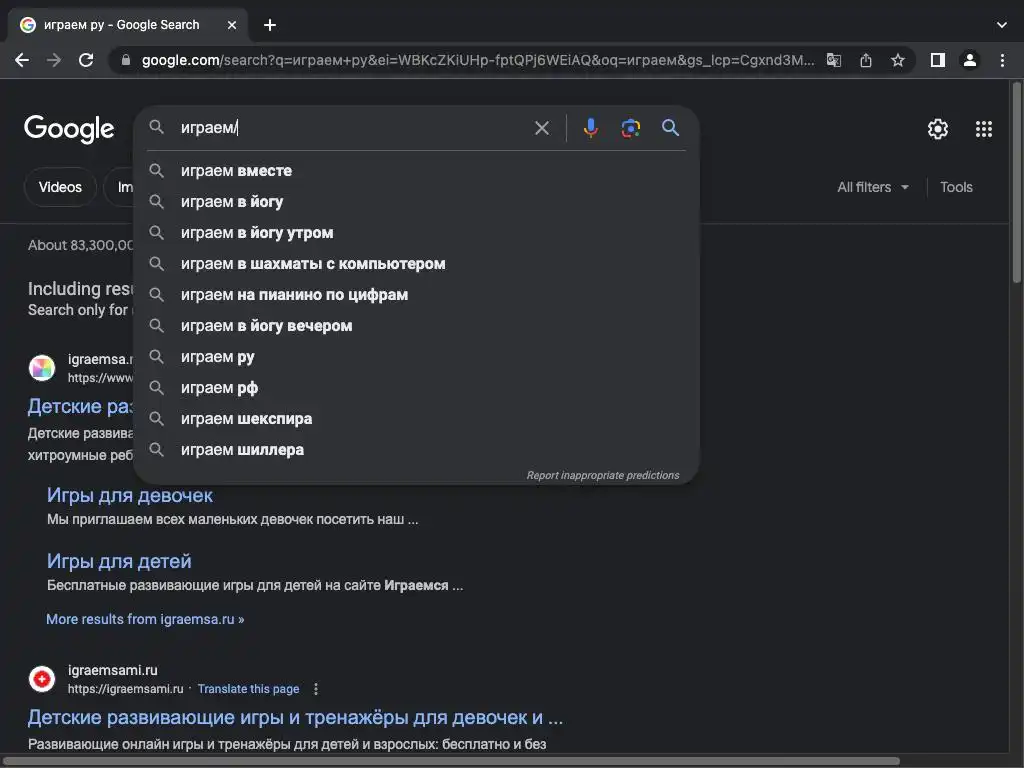Click the browser forward arrow
Image resolution: width=1024 pixels, height=768 pixels.
[x=54, y=60]
